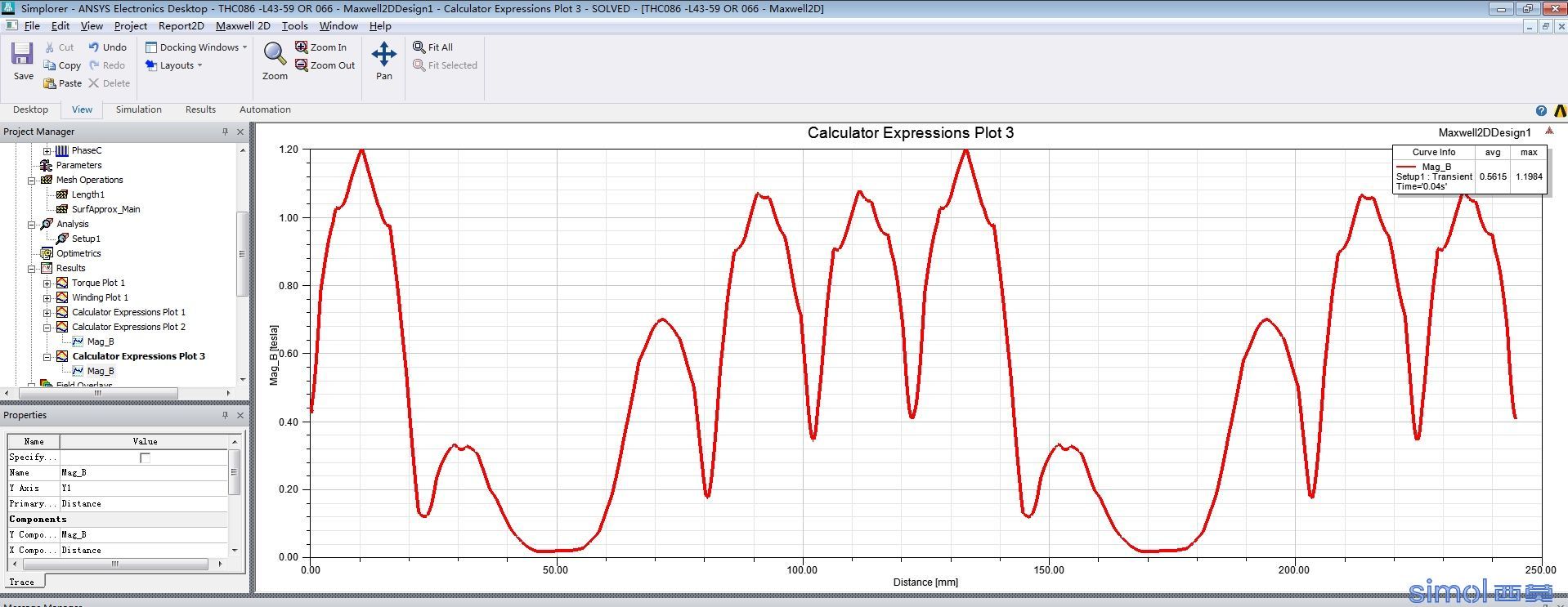Activate the Pan arrows tool
This screenshot has height=607, width=1568.
click(383, 55)
